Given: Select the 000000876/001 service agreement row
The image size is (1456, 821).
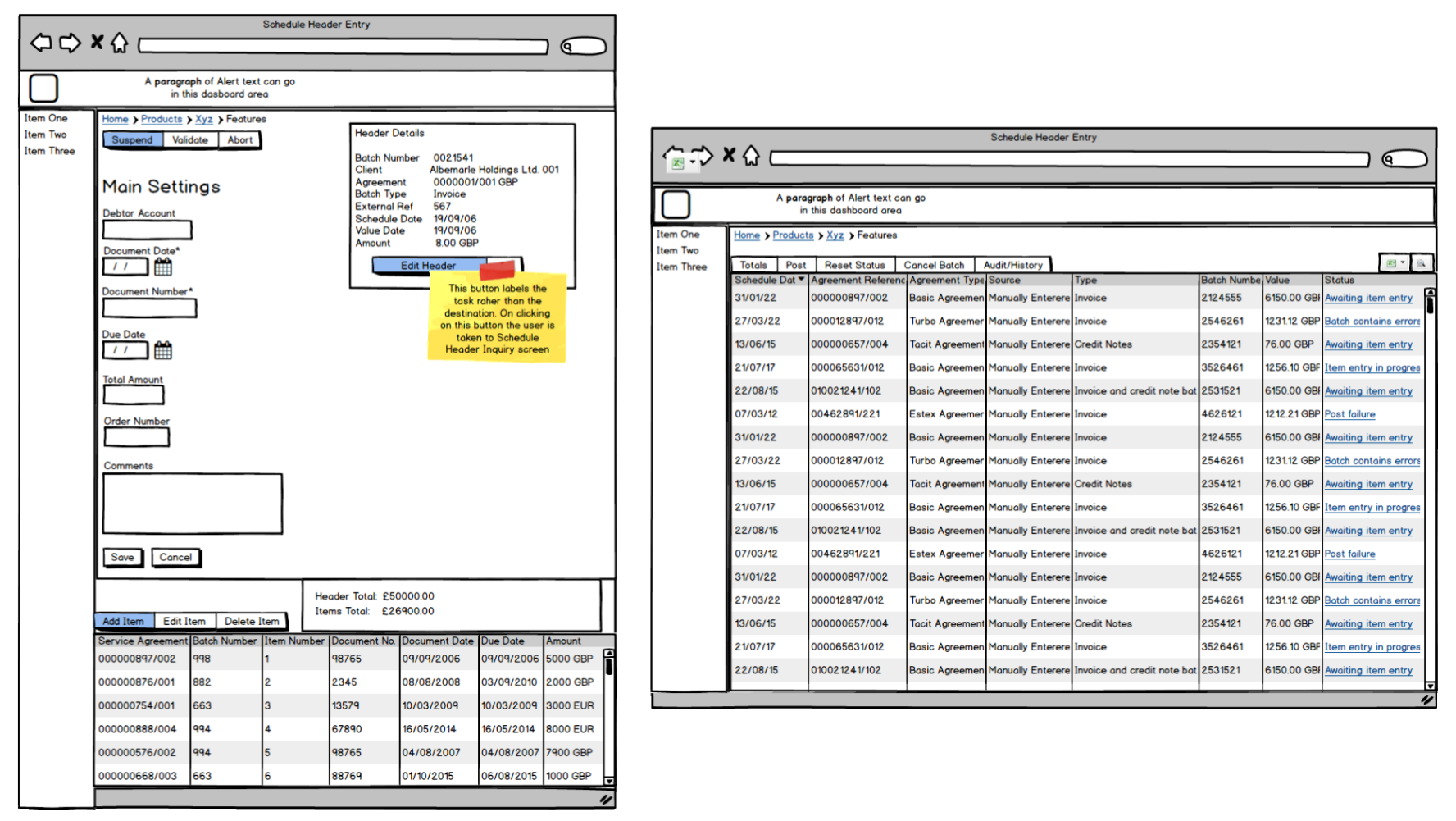Looking at the screenshot, I should 348,682.
